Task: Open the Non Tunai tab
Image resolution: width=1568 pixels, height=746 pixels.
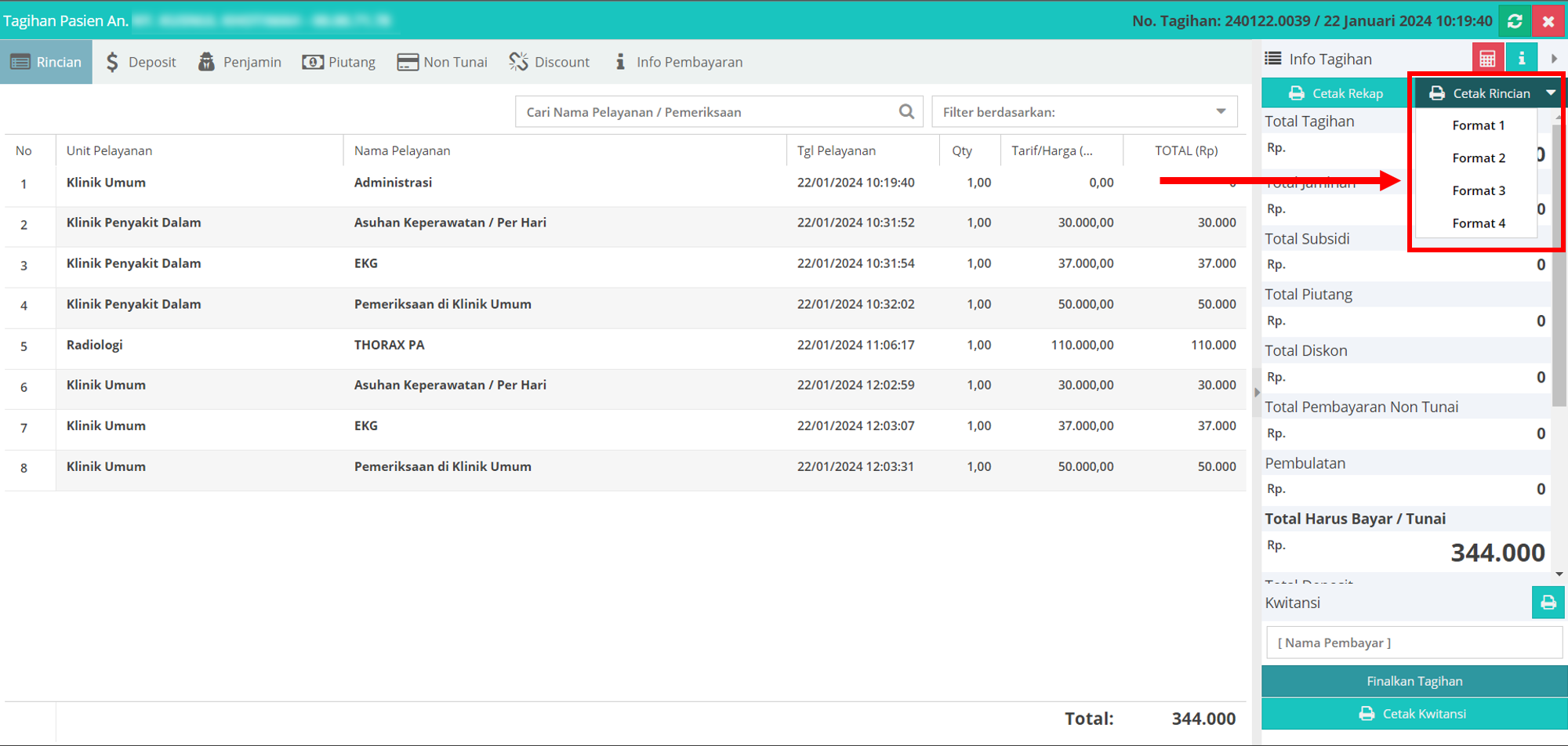Action: 442,62
